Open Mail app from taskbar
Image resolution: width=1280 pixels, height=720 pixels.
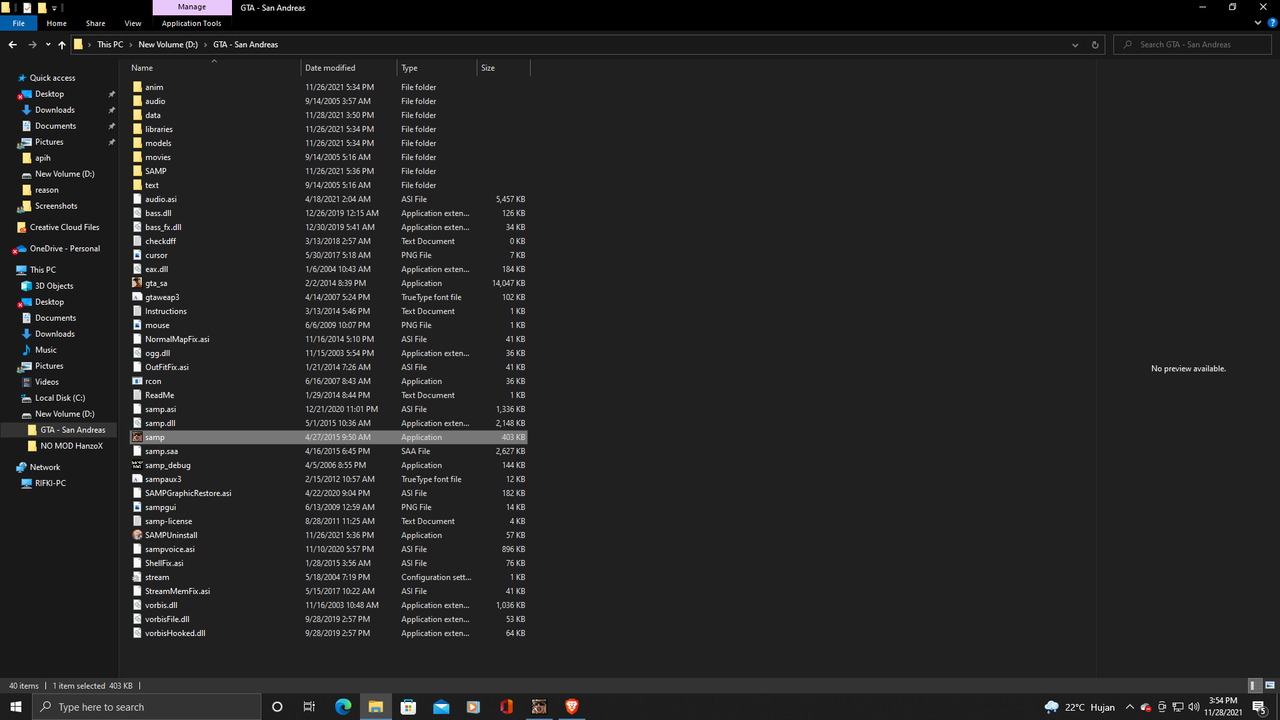pyautogui.click(x=441, y=707)
